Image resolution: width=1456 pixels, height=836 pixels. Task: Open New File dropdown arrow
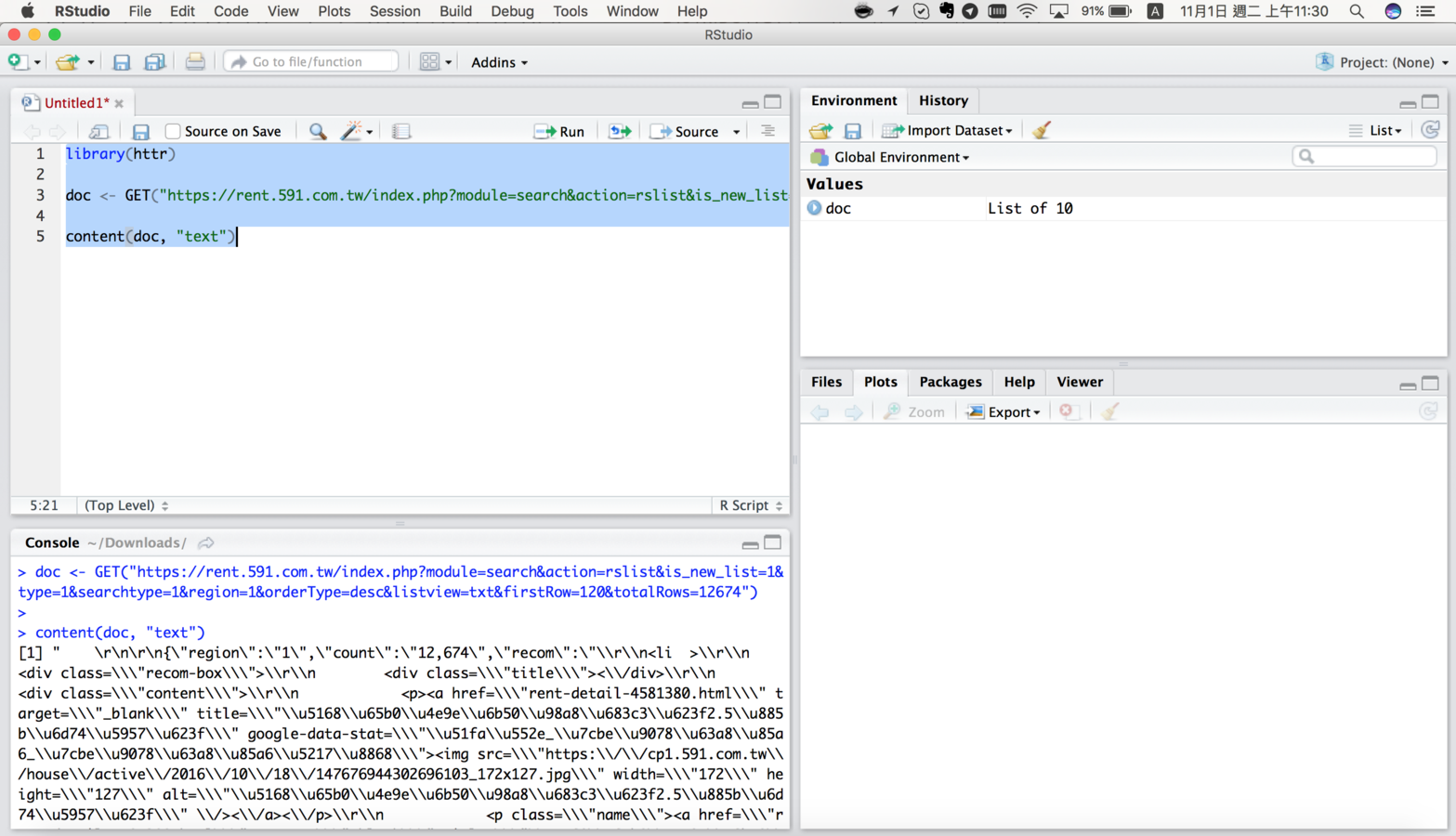pos(37,62)
